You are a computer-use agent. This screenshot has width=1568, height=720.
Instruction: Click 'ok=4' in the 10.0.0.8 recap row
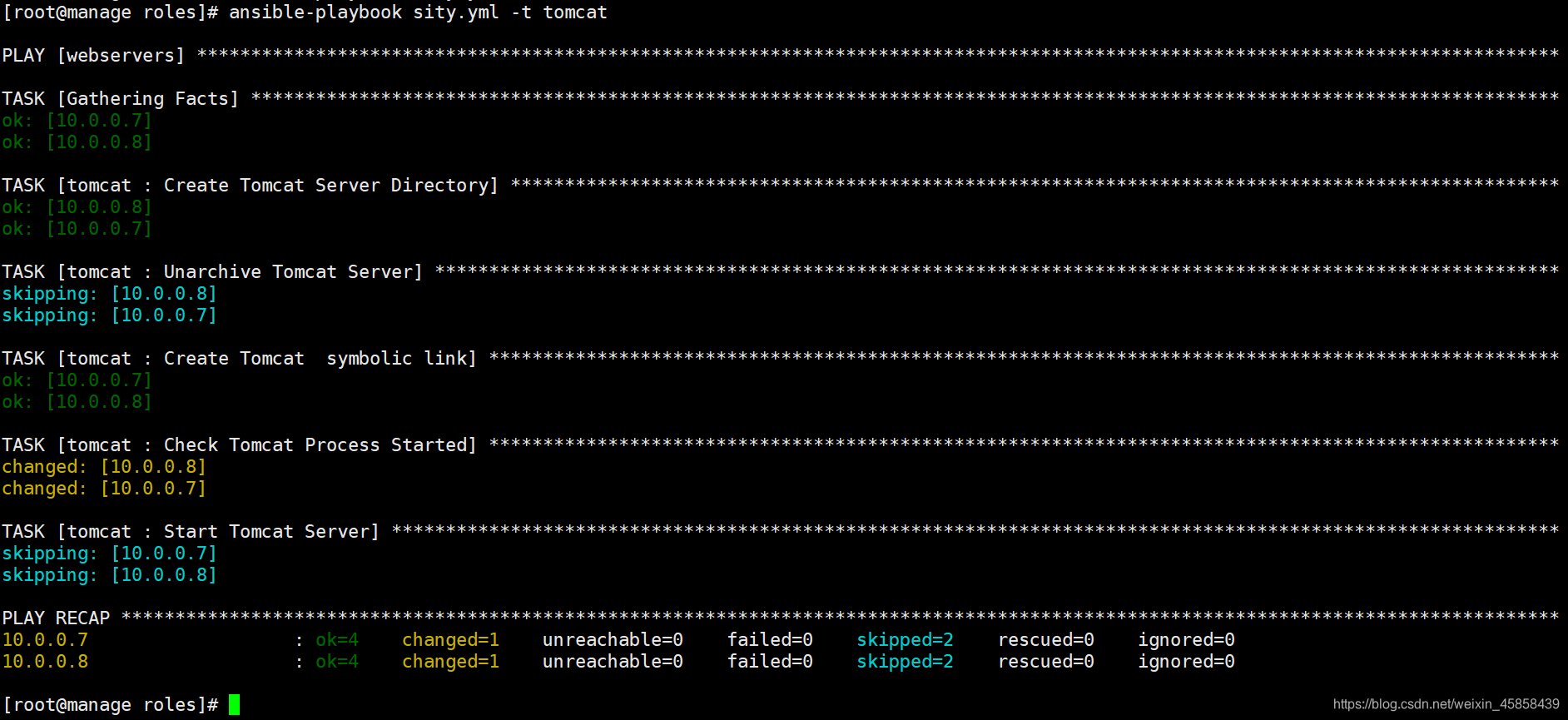[x=337, y=662]
